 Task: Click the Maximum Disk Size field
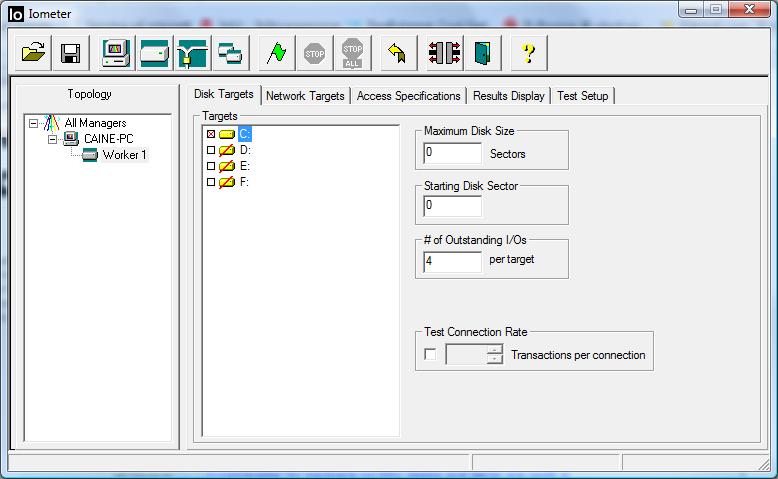click(453, 153)
